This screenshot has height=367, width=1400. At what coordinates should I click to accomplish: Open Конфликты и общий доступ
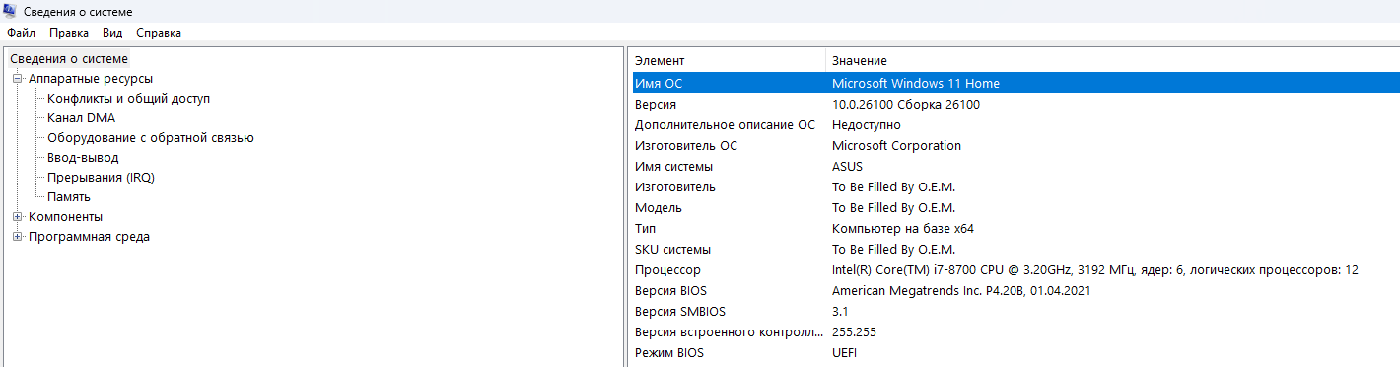(128, 98)
